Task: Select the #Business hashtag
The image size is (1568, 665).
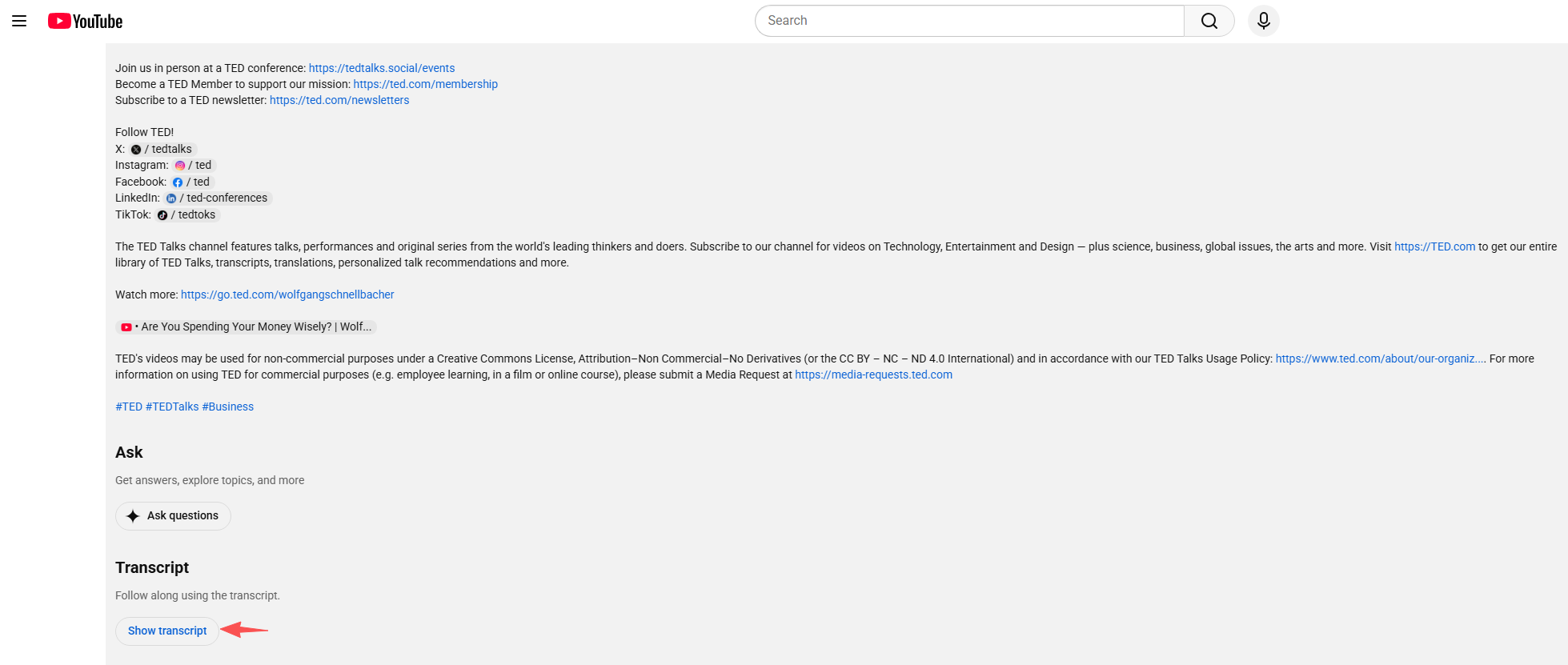Action: [228, 407]
